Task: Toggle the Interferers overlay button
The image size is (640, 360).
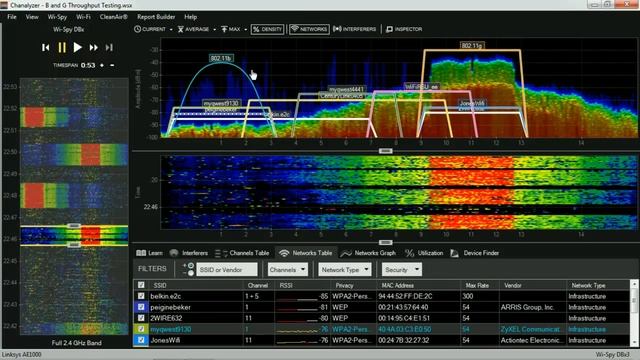Action: (355, 29)
